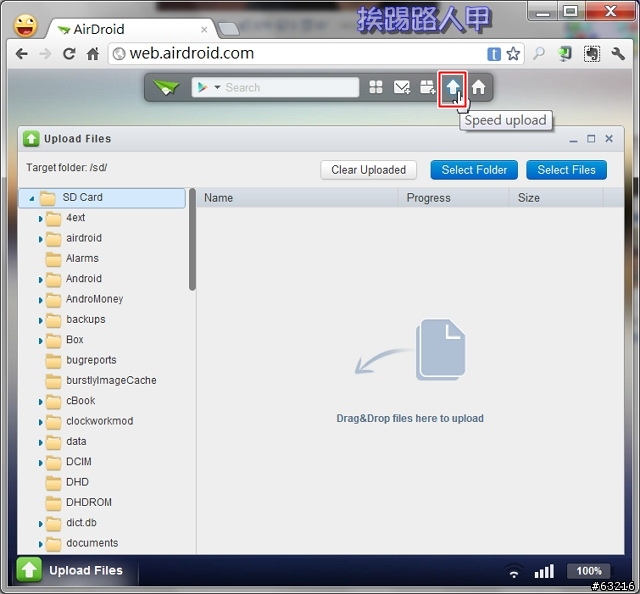Click the Speed upload arrow icon
This screenshot has width=640, height=594.
coord(453,87)
